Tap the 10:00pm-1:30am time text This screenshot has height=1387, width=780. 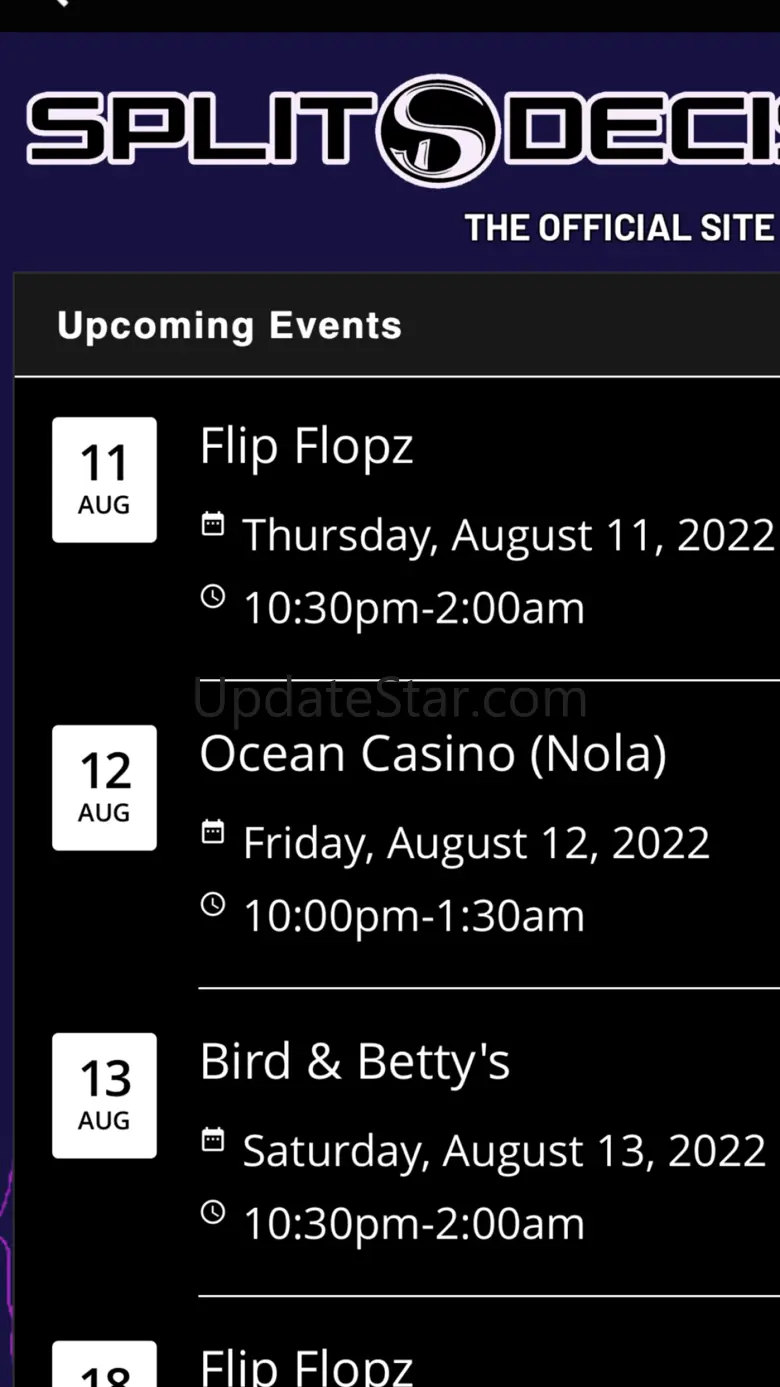pyautogui.click(x=414, y=916)
